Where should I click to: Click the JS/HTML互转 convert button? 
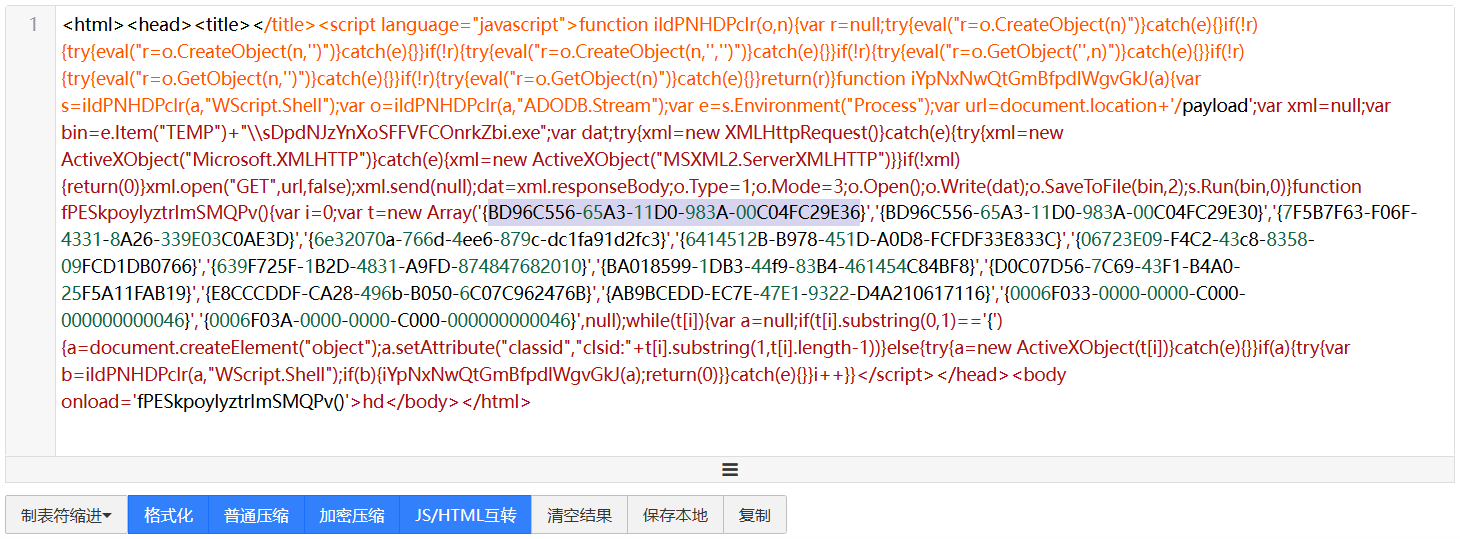click(465, 515)
